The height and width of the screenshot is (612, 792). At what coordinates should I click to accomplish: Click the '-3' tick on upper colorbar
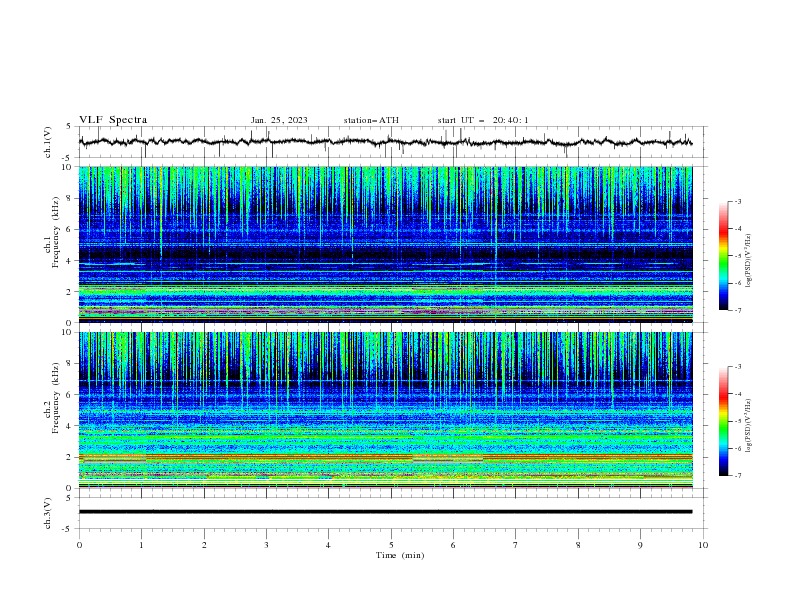[x=737, y=201]
